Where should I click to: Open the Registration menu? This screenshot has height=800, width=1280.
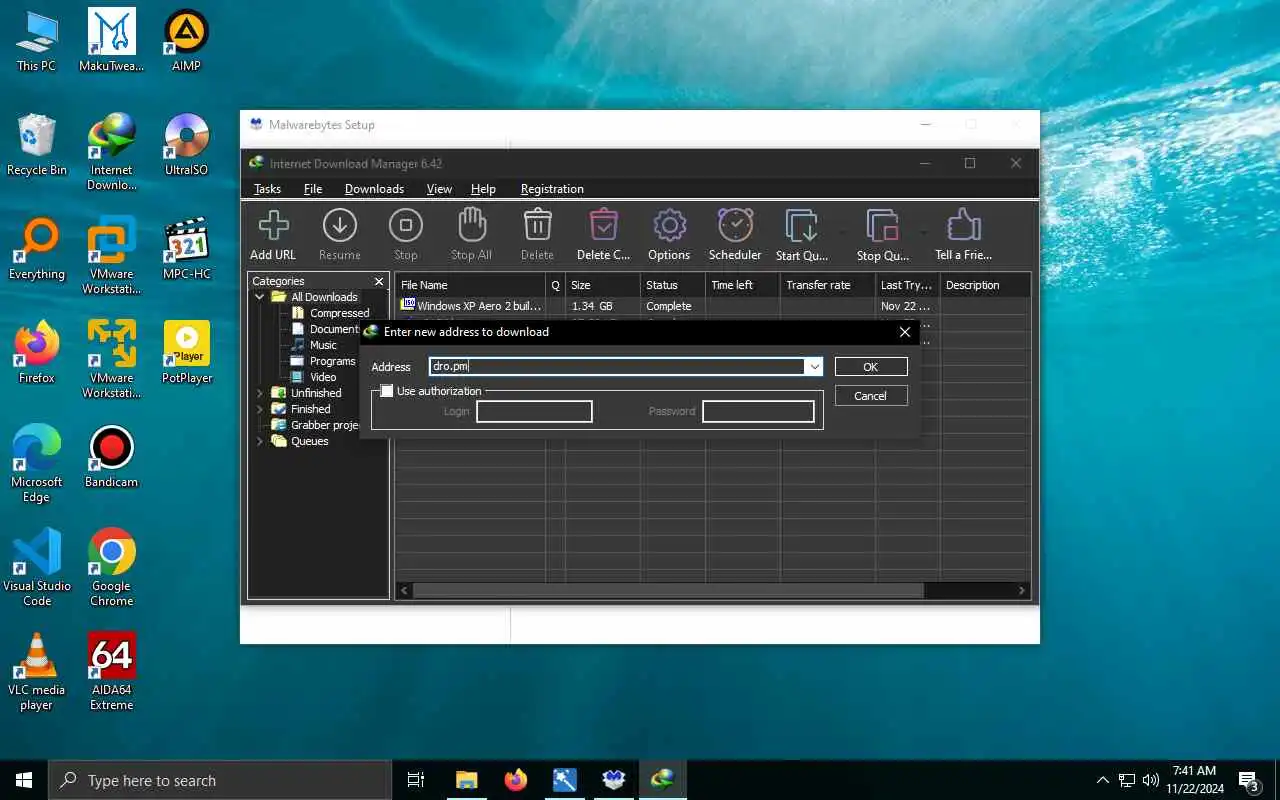click(552, 189)
